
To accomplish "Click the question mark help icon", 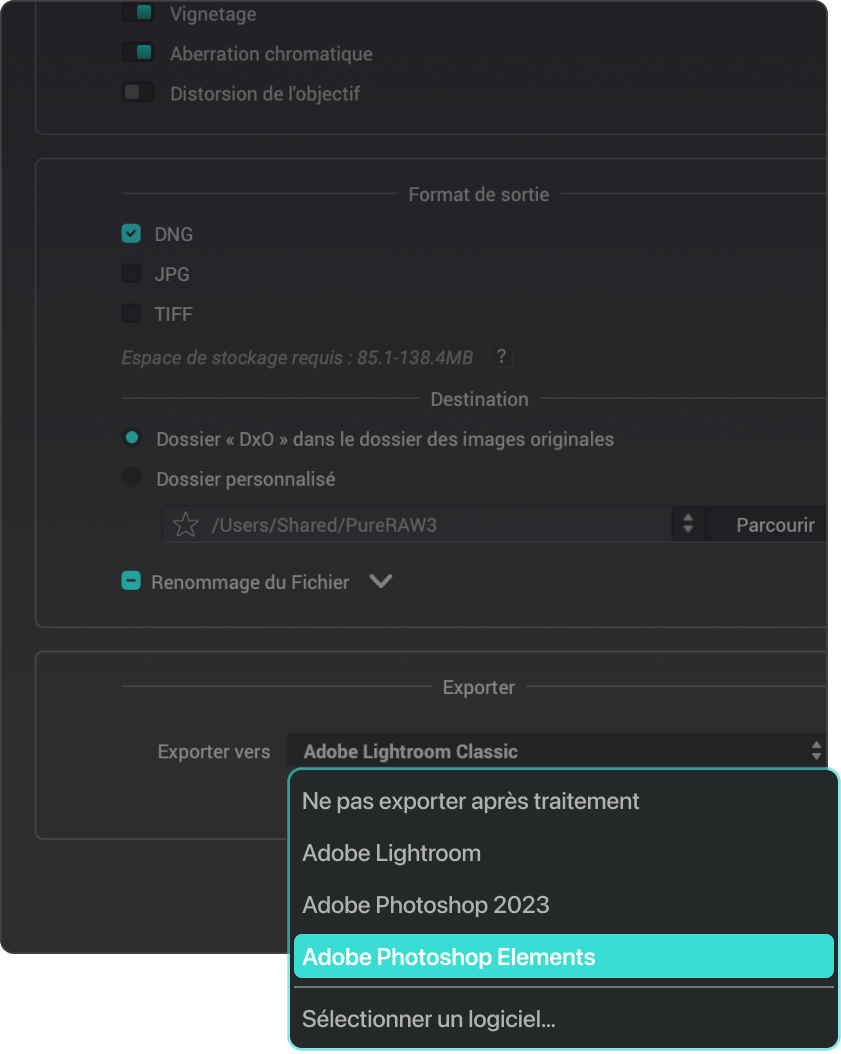I will click(501, 356).
